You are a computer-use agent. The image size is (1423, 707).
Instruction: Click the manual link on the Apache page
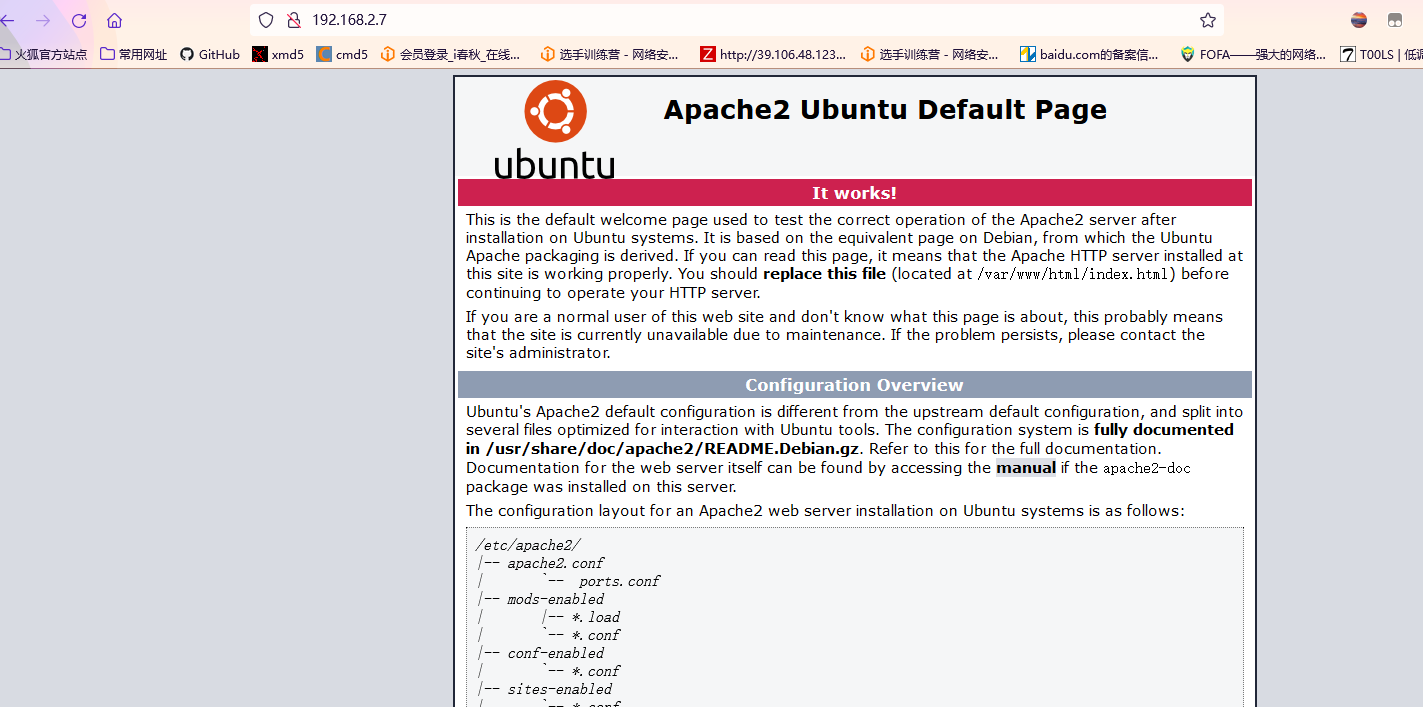pyautogui.click(x=1026, y=467)
